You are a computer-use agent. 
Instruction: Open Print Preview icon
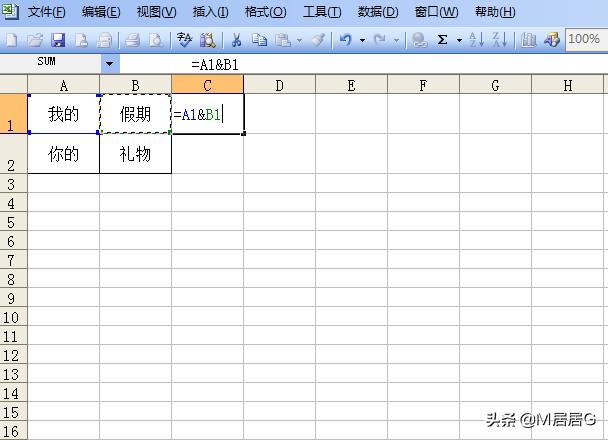click(x=156, y=40)
